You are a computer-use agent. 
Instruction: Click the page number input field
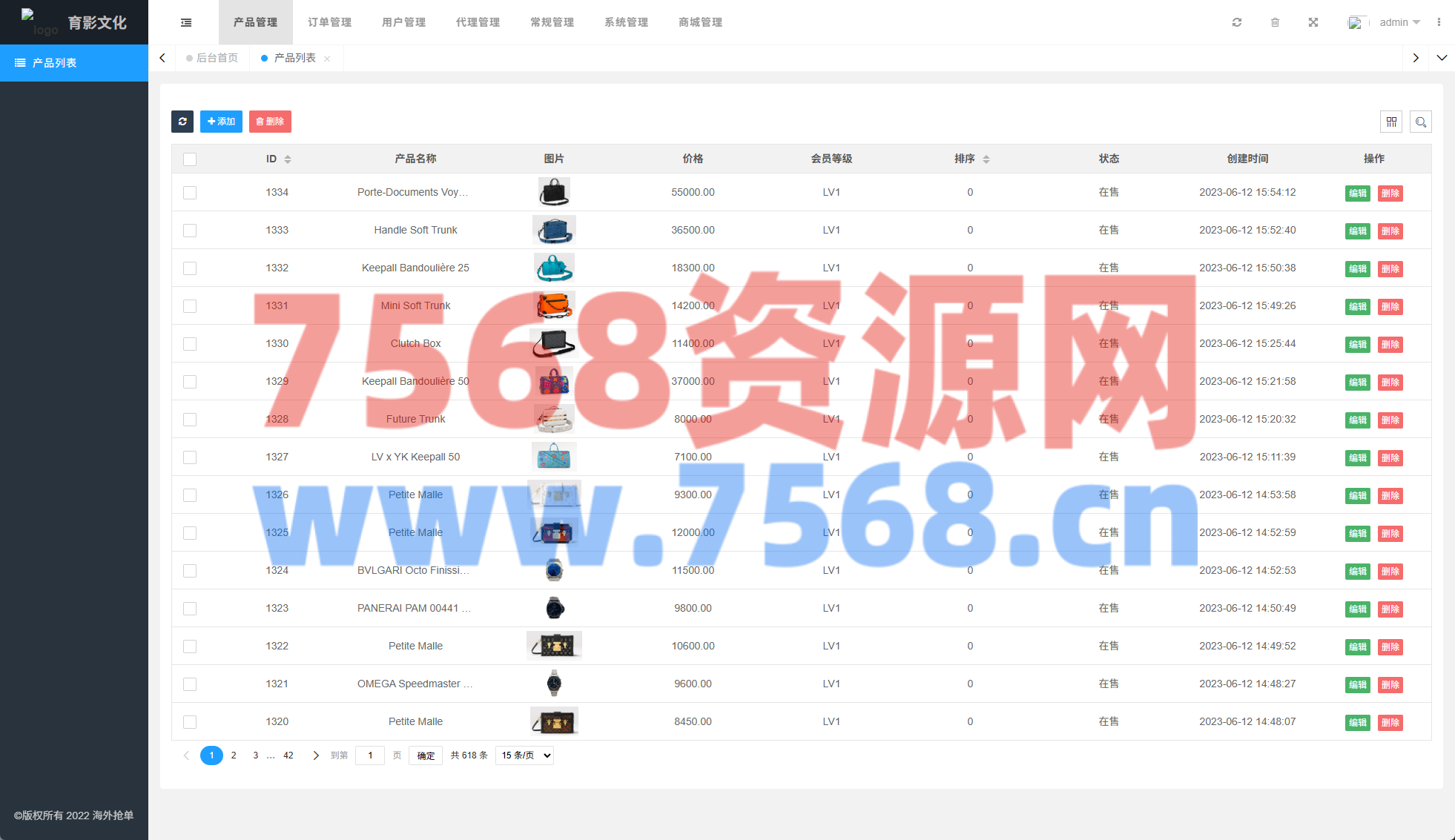tap(370, 755)
